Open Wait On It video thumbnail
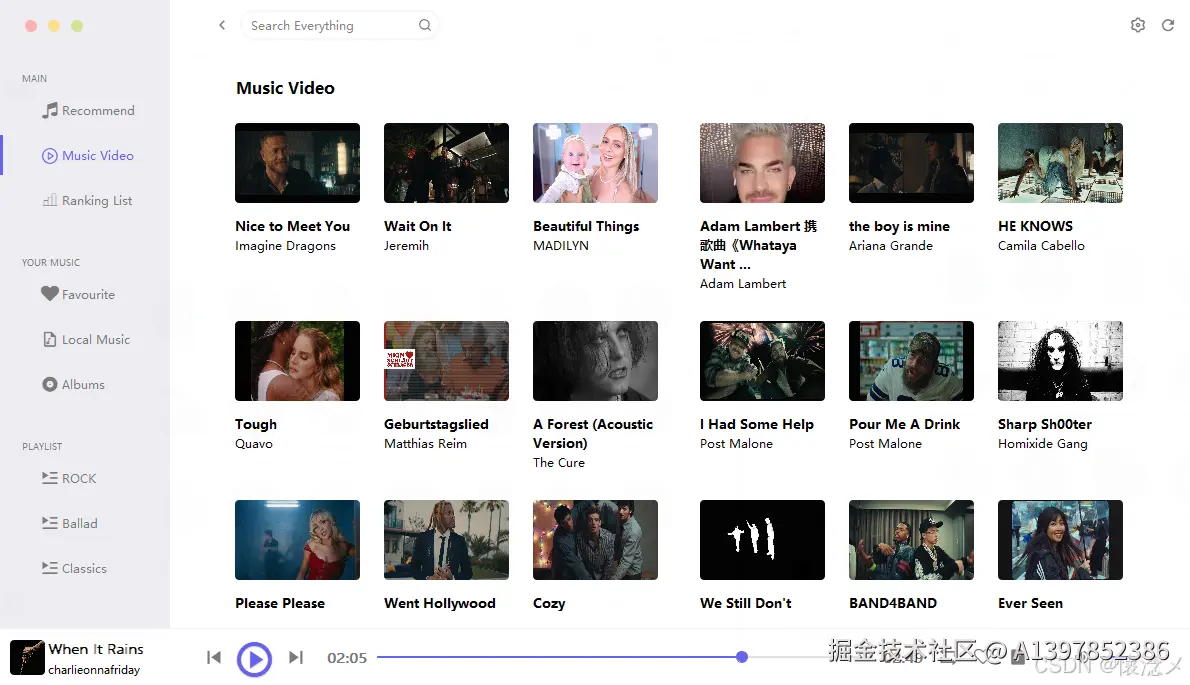 pos(446,163)
